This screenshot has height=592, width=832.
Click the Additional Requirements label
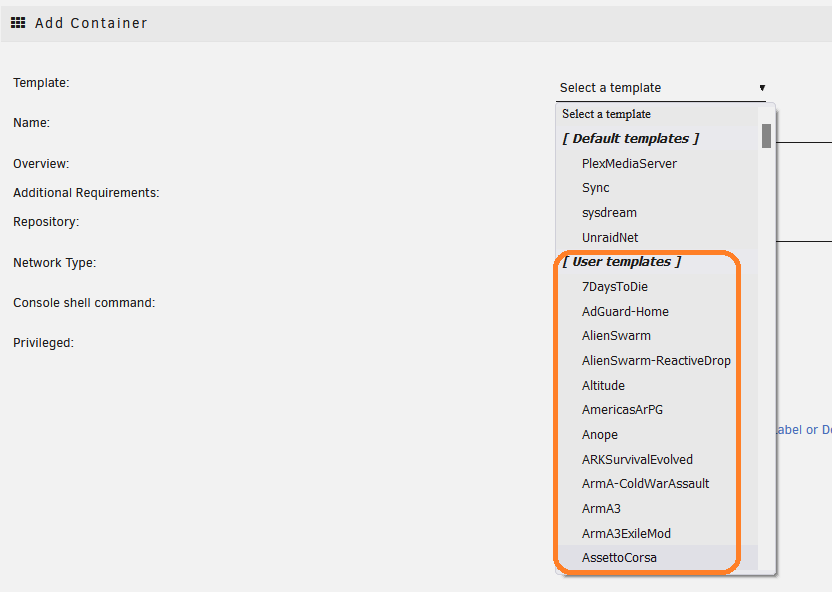click(x=86, y=193)
